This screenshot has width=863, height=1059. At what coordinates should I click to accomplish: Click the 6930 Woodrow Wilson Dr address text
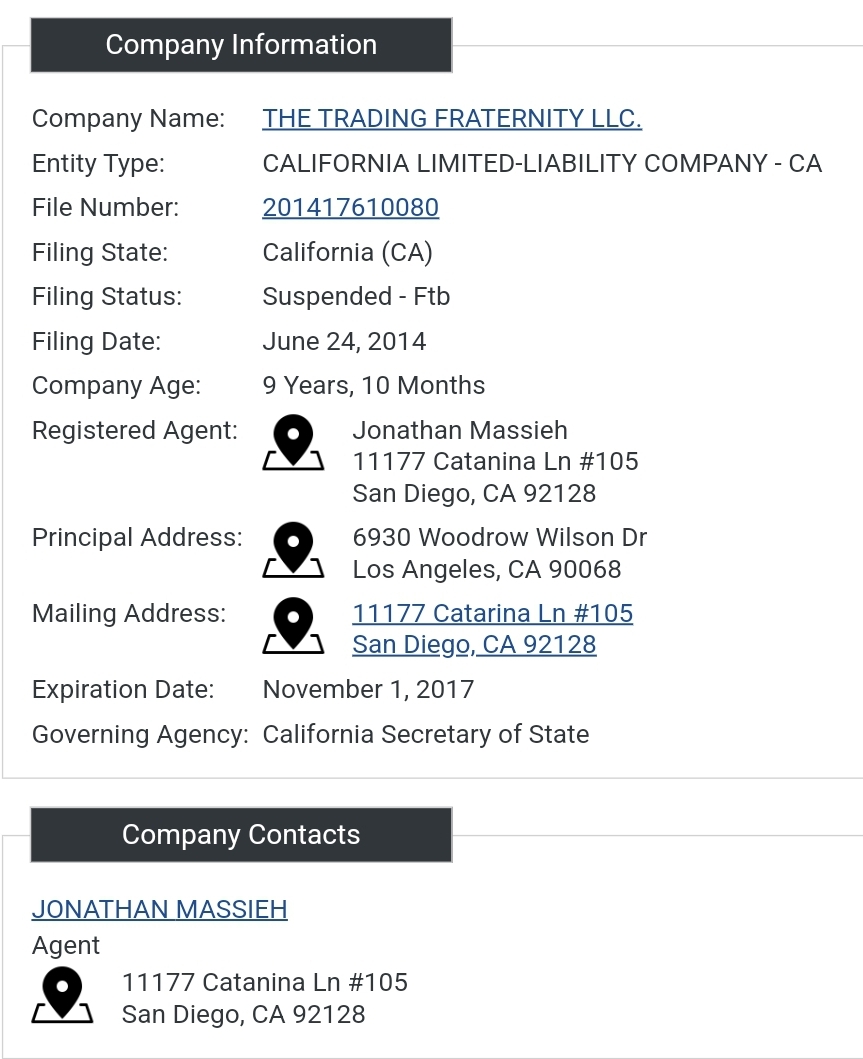[x=500, y=538]
